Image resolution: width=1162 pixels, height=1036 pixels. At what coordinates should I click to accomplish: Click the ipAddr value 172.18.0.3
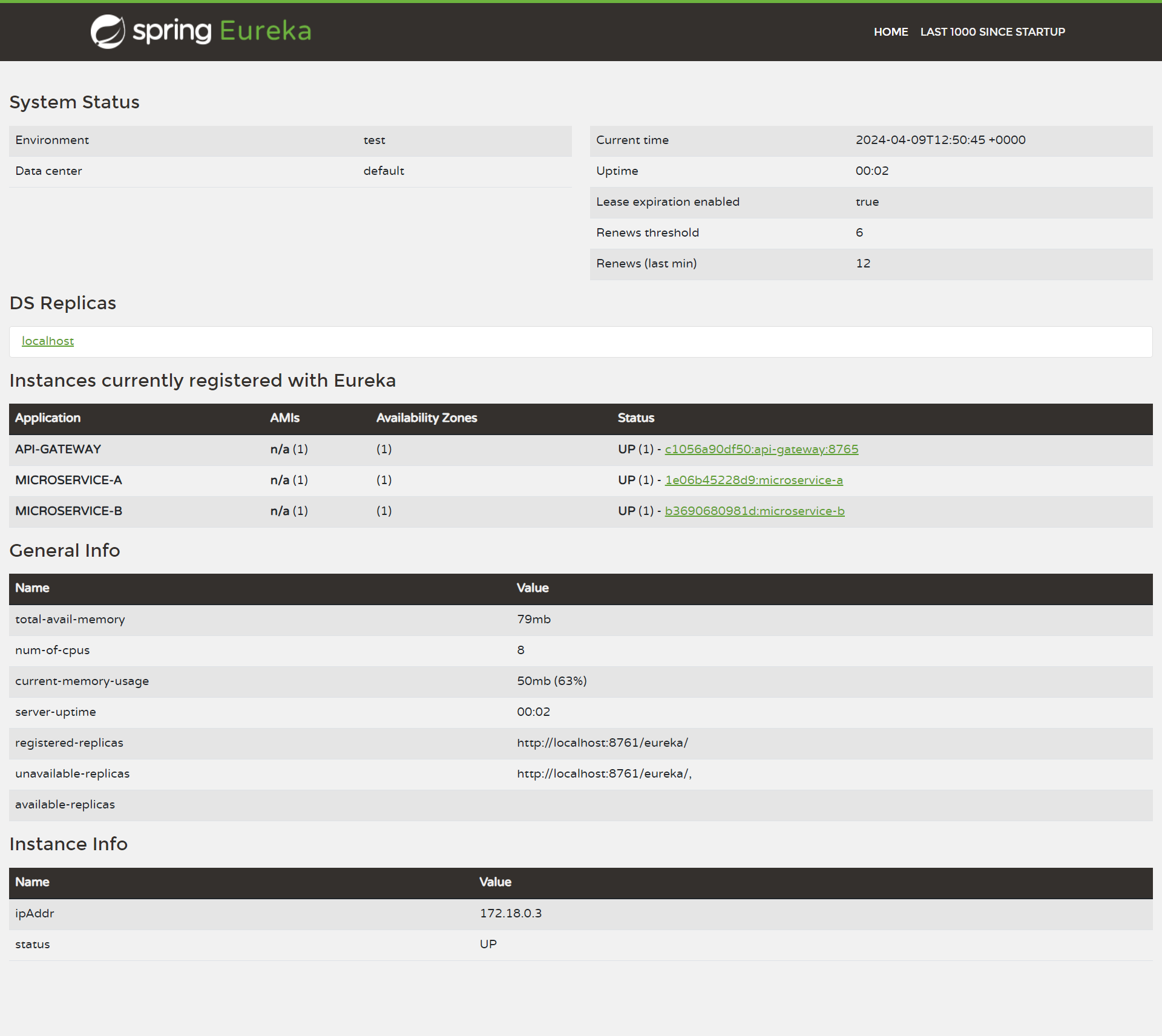[511, 913]
